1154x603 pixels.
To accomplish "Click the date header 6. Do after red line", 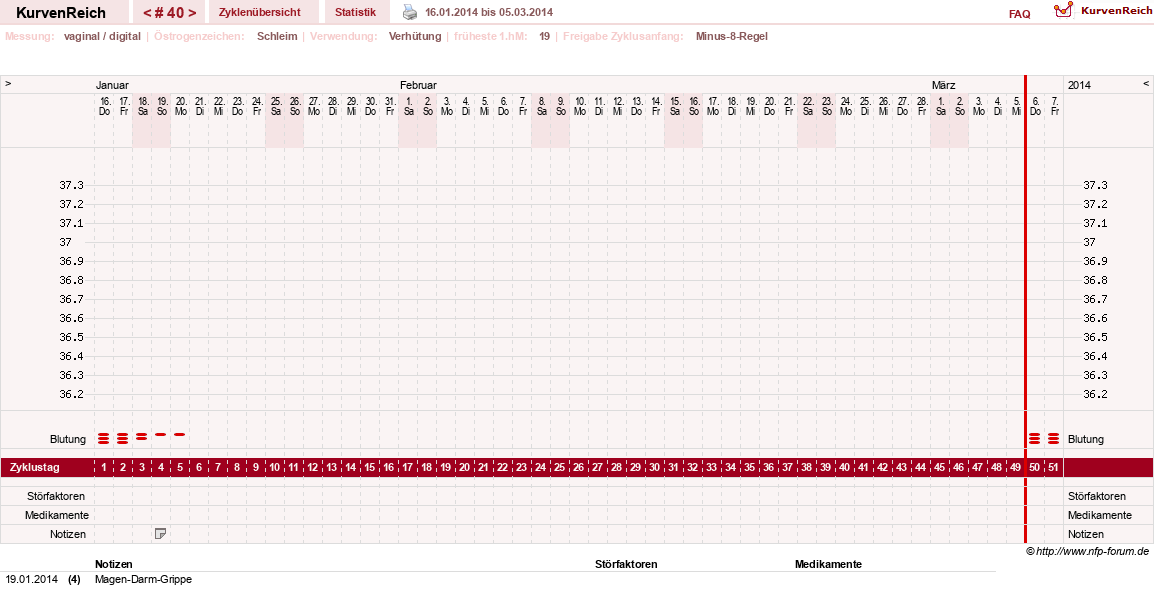I will click(1036, 106).
